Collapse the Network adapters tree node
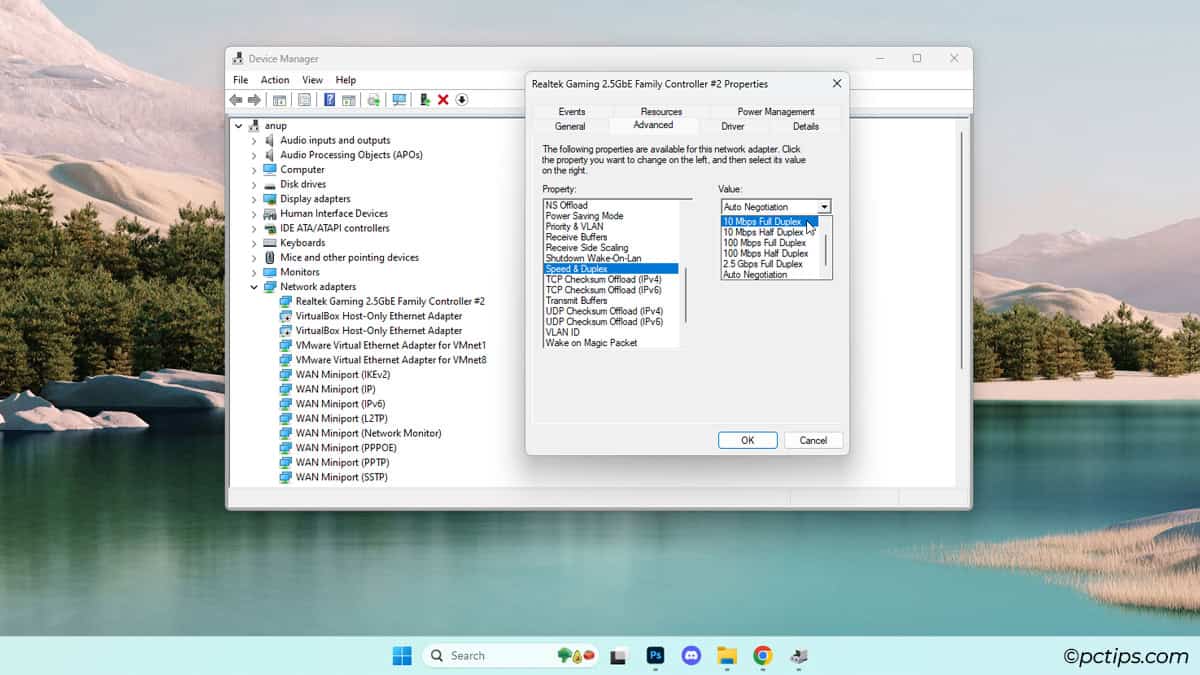Image resolution: width=1200 pixels, height=675 pixels. click(x=254, y=287)
